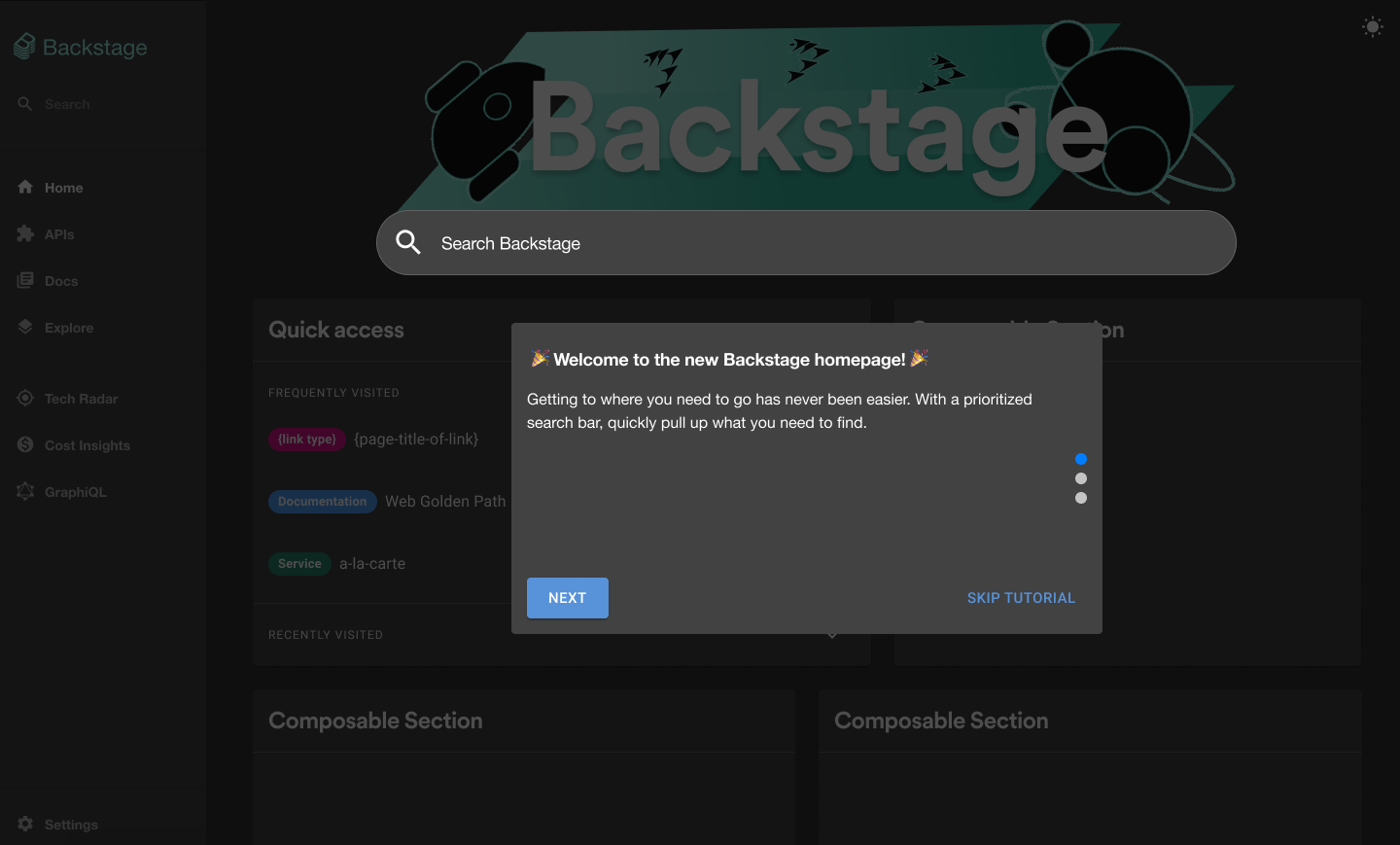Toggle the light/dark theme sun icon

coord(1373,27)
